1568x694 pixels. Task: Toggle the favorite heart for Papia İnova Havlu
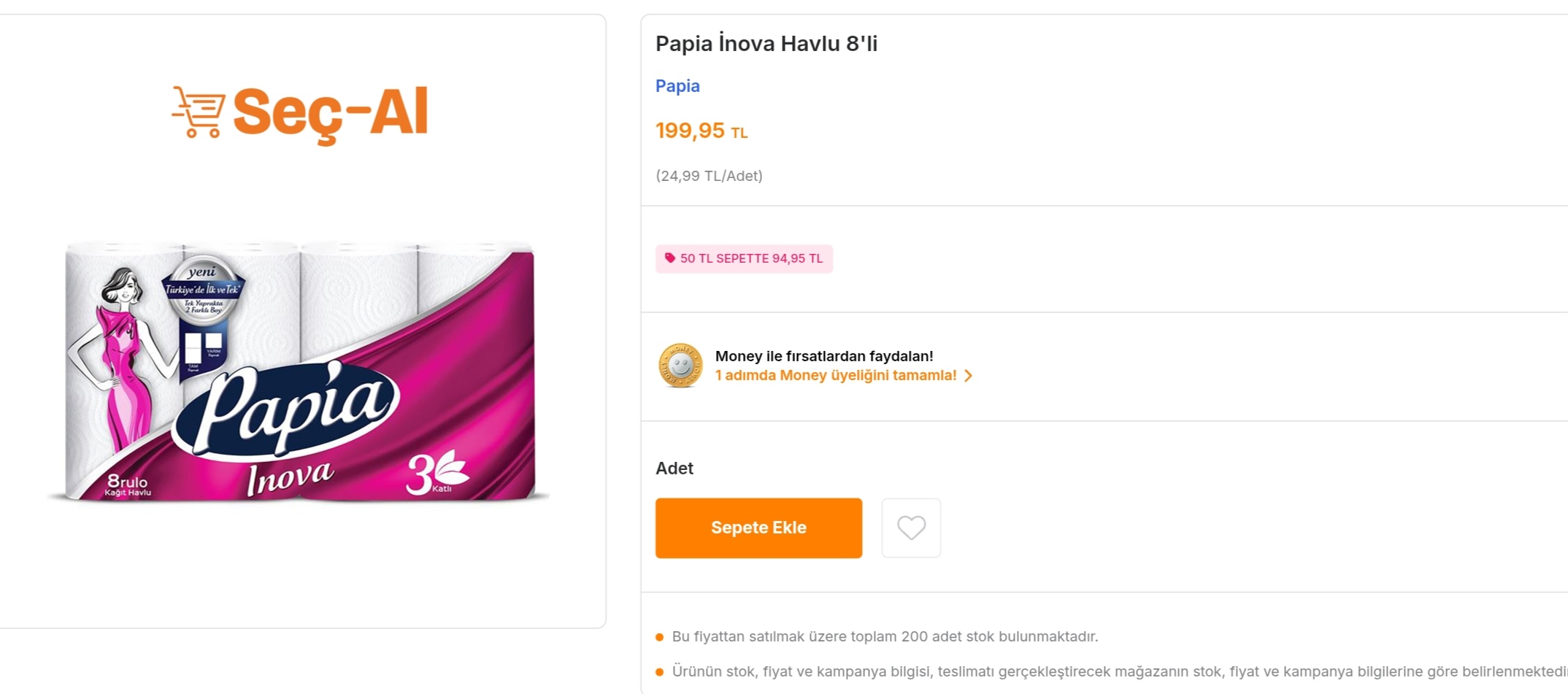pyautogui.click(x=911, y=527)
